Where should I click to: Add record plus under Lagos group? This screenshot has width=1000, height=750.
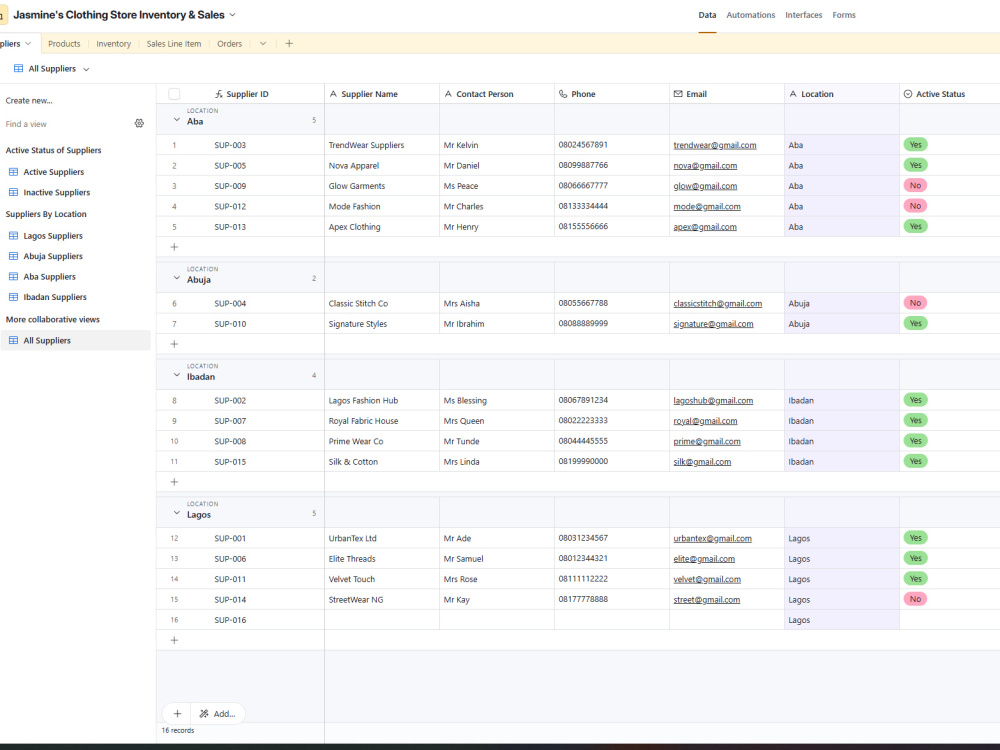tap(174, 640)
